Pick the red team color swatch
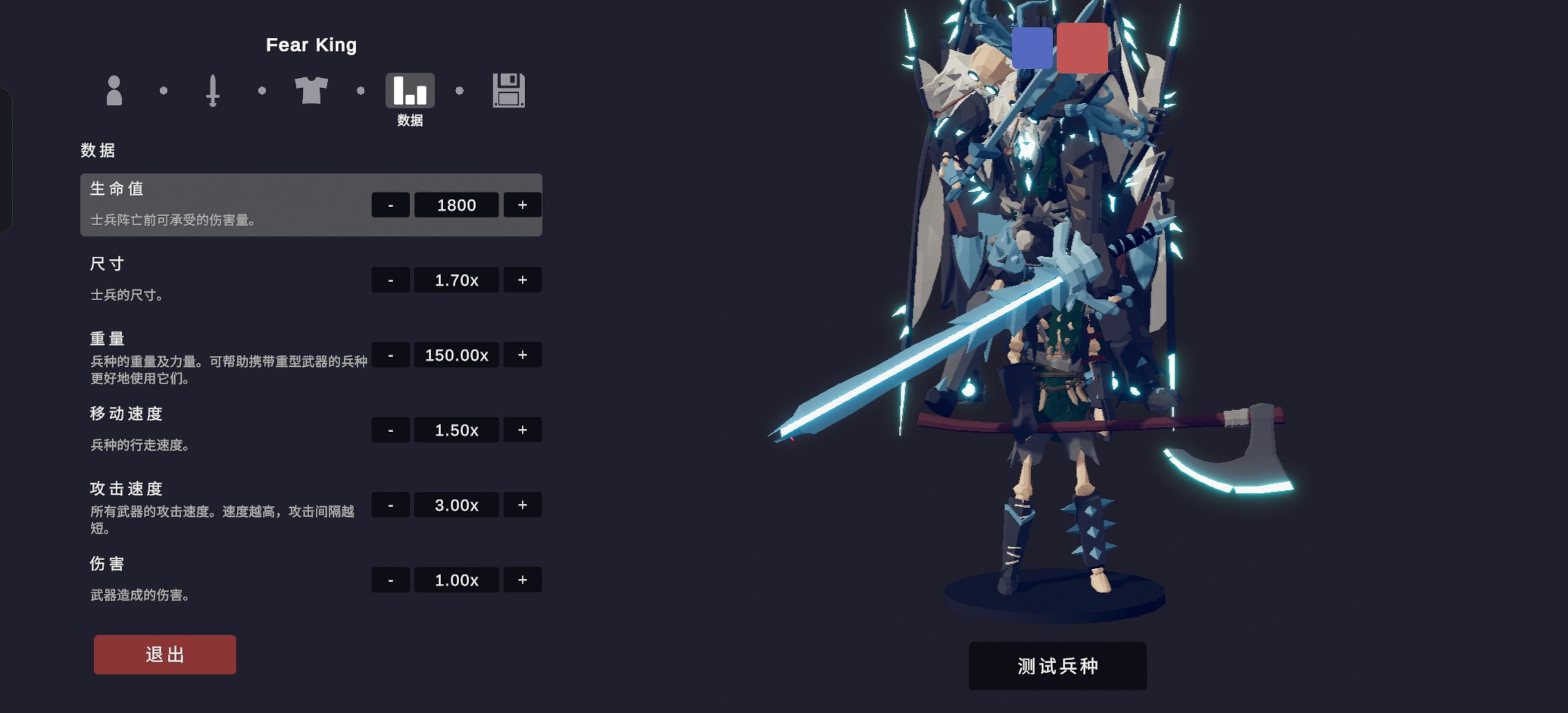Screen dimensions: 1568x713 [x=1082, y=48]
